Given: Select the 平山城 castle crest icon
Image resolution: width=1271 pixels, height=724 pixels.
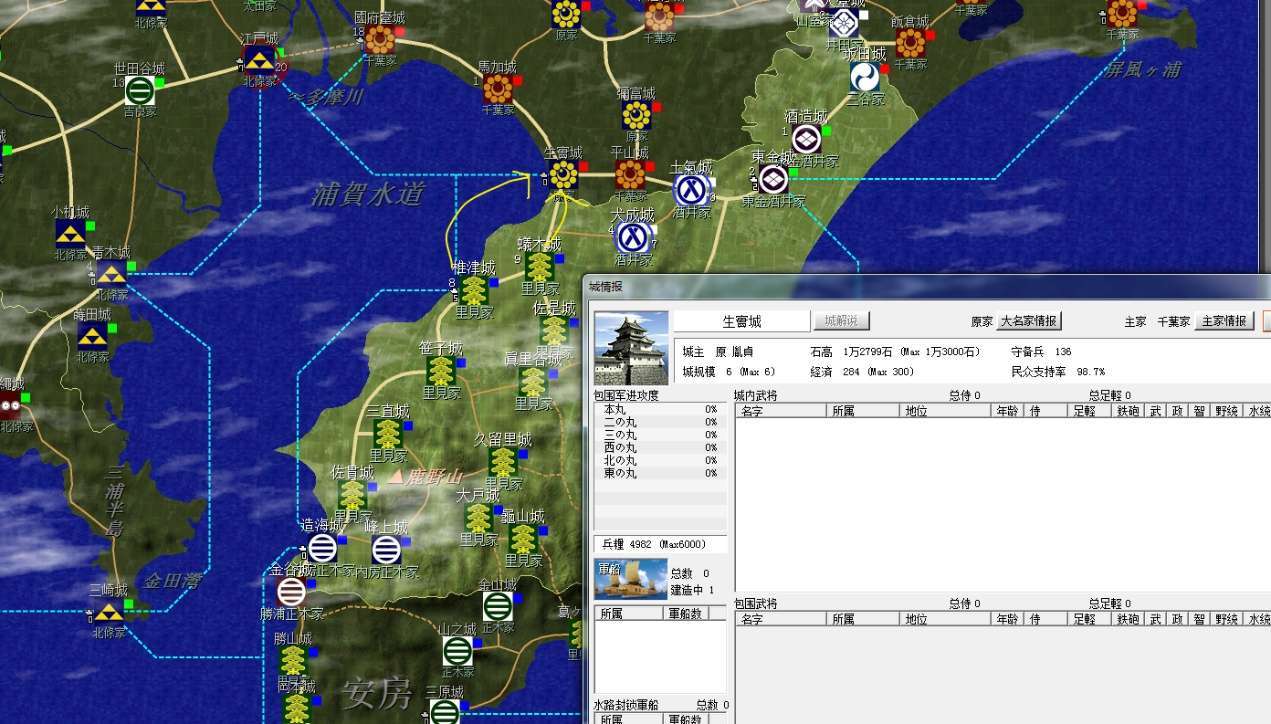Looking at the screenshot, I should [630, 175].
